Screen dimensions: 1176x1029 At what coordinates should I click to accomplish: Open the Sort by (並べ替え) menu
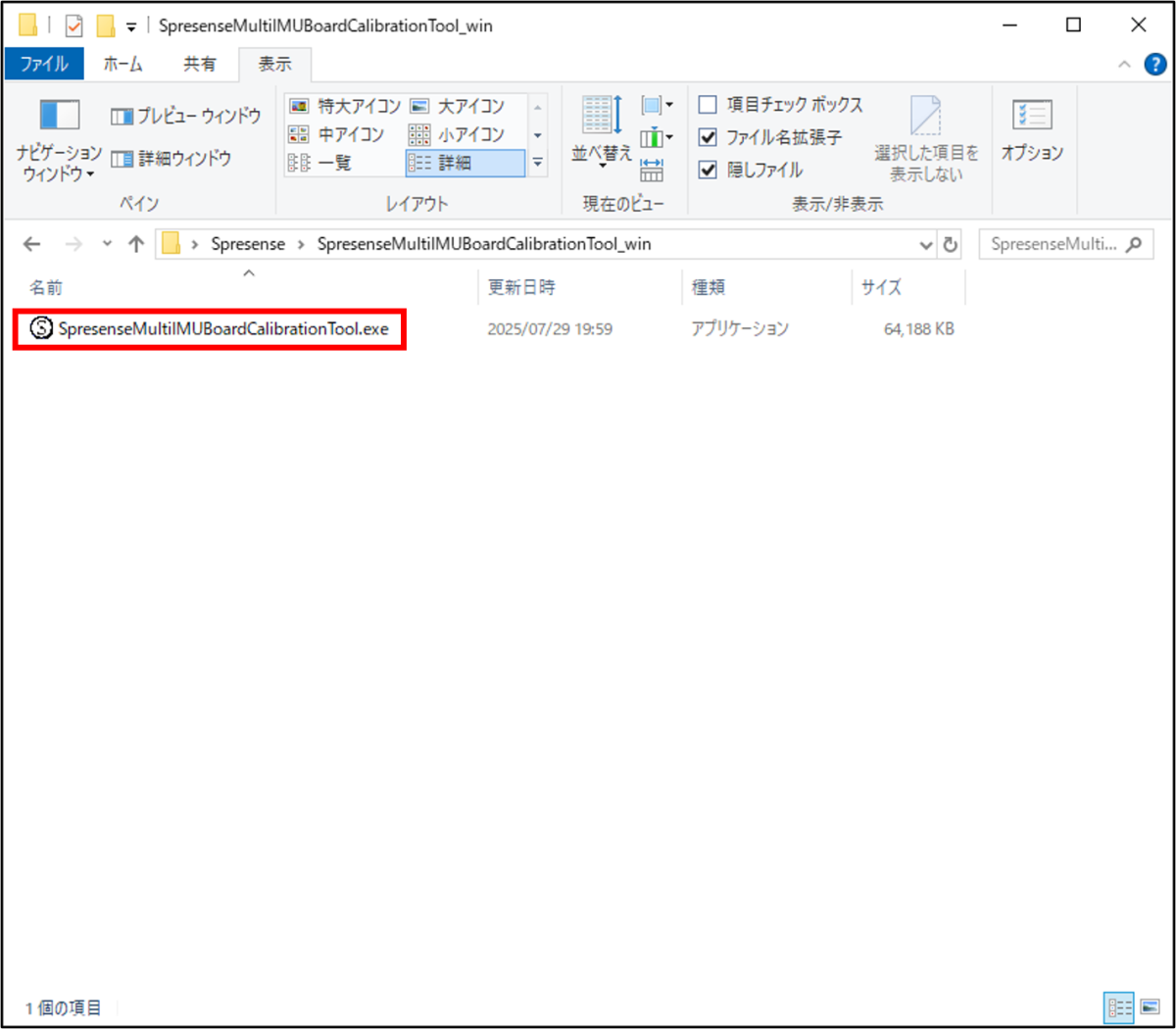[x=602, y=132]
